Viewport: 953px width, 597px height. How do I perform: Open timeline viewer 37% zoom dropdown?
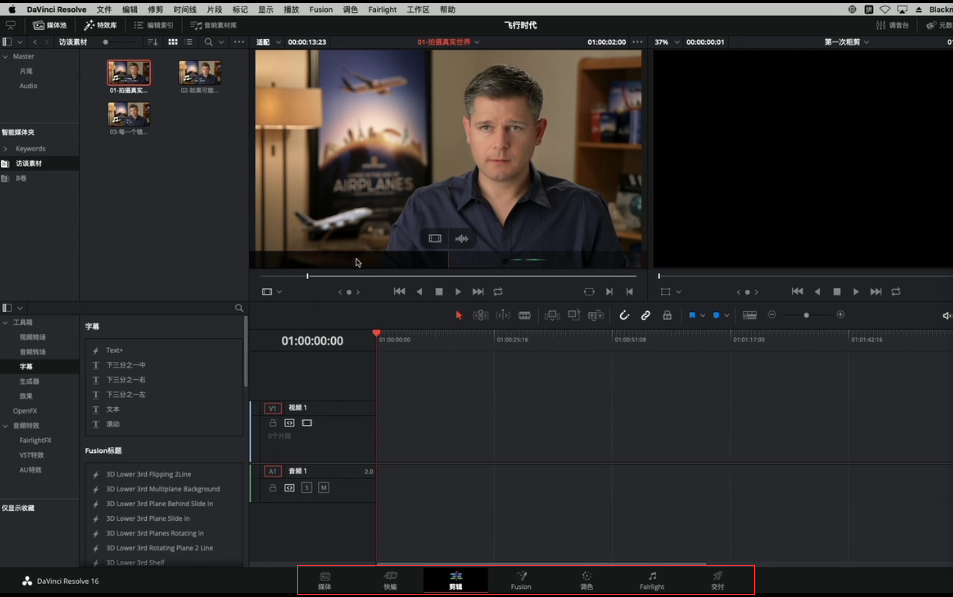(x=667, y=42)
